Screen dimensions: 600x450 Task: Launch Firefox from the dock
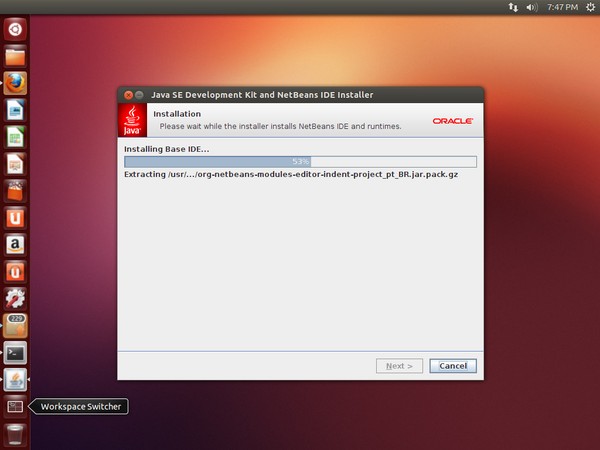15,83
